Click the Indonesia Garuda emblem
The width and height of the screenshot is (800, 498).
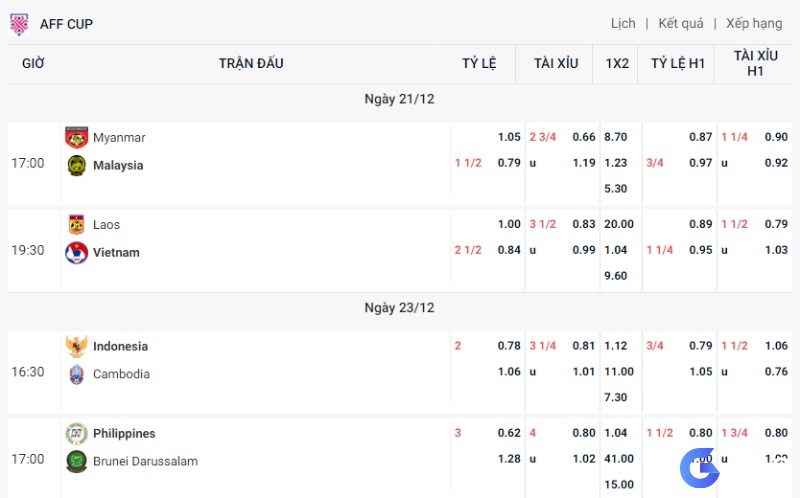pyautogui.click(x=77, y=346)
